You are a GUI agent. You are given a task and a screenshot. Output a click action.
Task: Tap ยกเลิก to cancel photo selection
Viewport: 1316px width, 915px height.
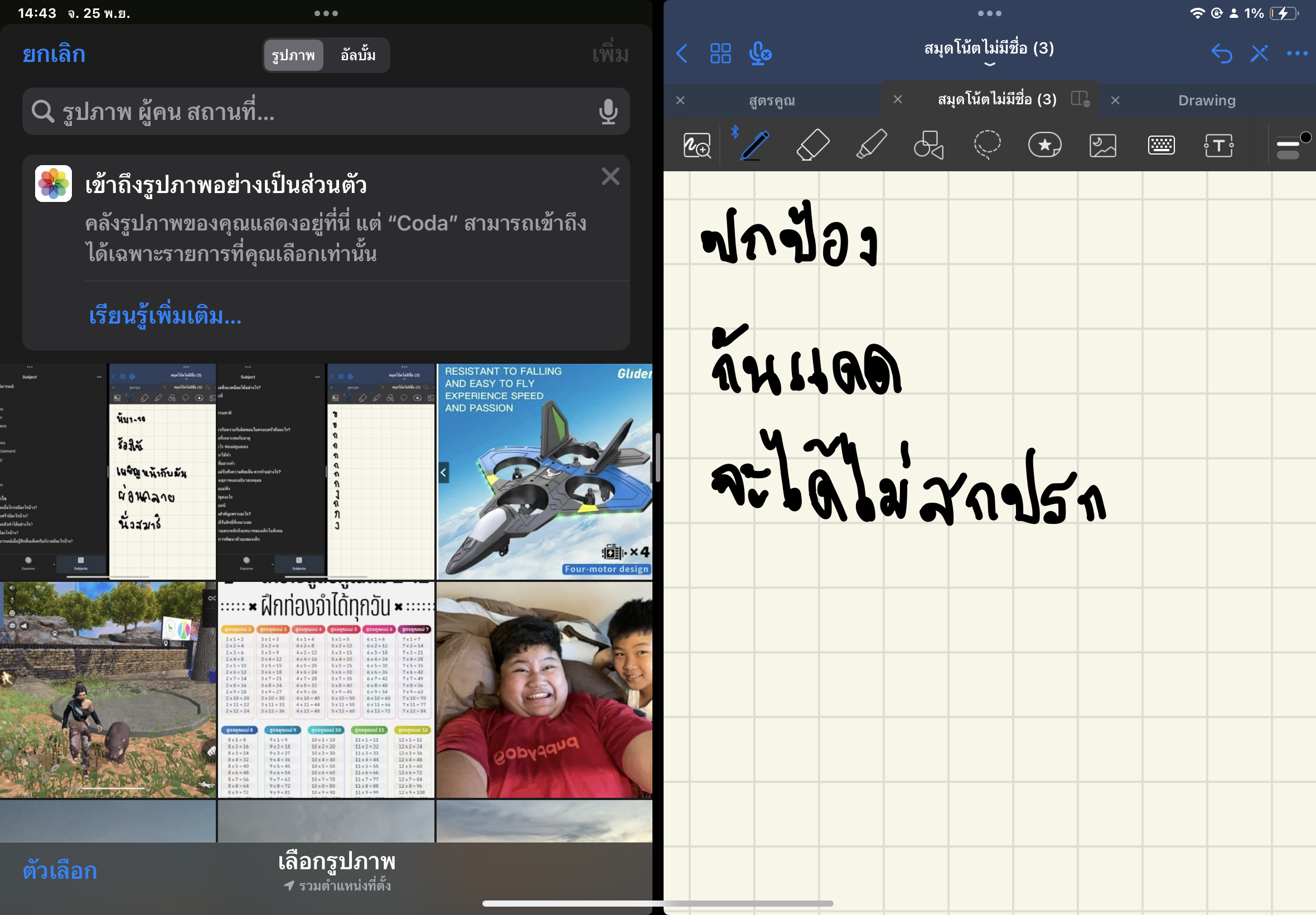coord(54,54)
